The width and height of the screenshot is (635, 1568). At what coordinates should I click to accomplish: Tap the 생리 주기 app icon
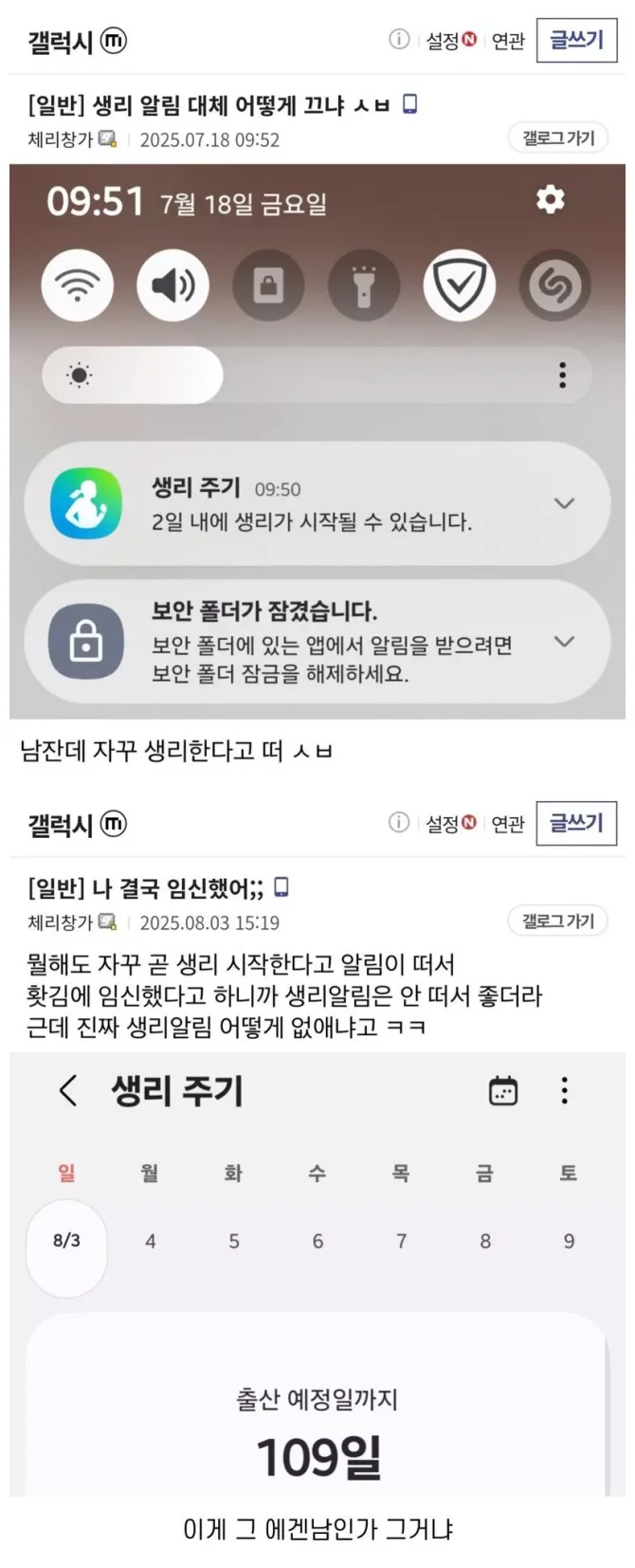86,503
